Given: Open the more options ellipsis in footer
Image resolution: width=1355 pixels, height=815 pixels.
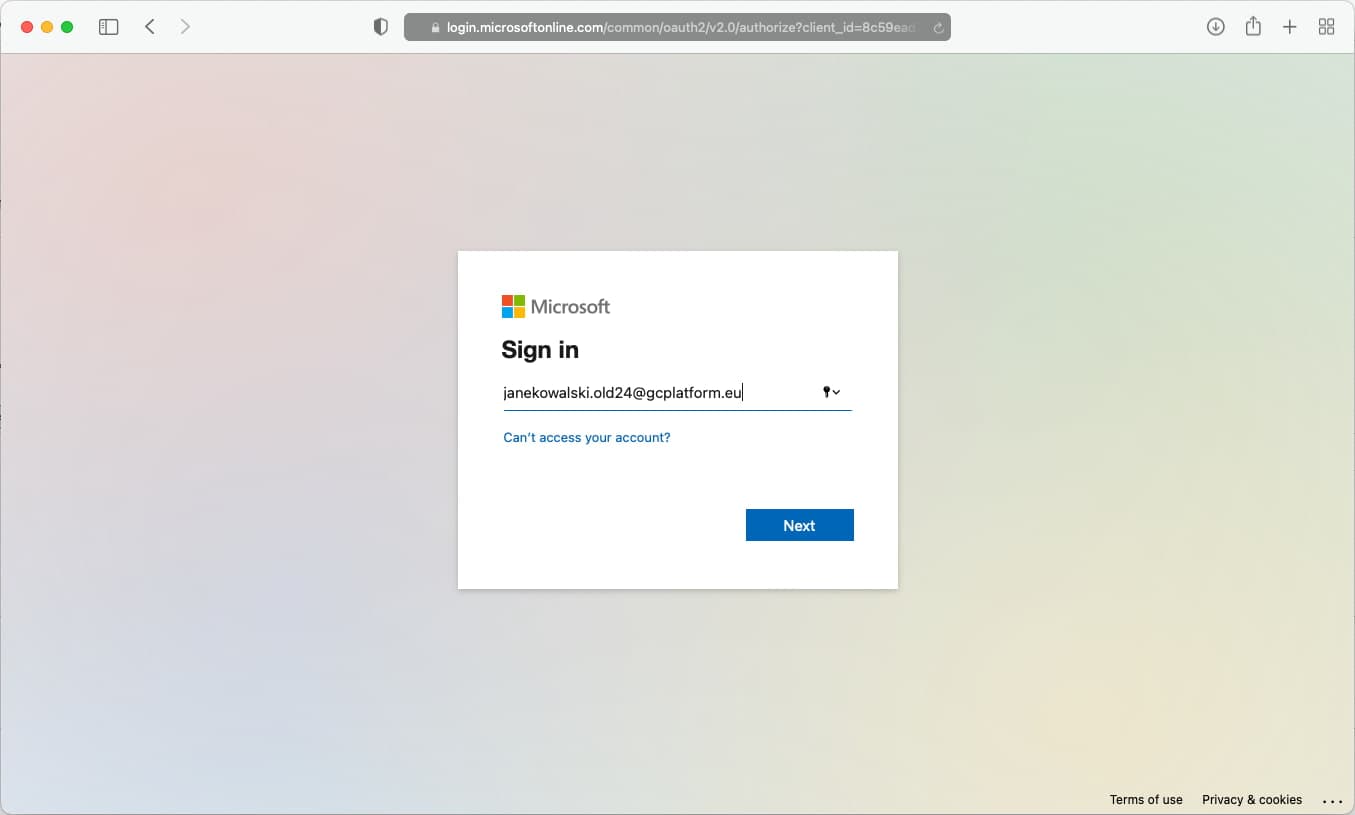Looking at the screenshot, I should [x=1332, y=801].
